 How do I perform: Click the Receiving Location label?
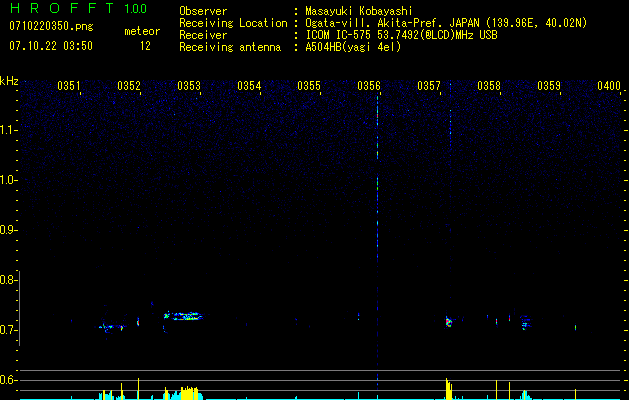tap(233, 23)
